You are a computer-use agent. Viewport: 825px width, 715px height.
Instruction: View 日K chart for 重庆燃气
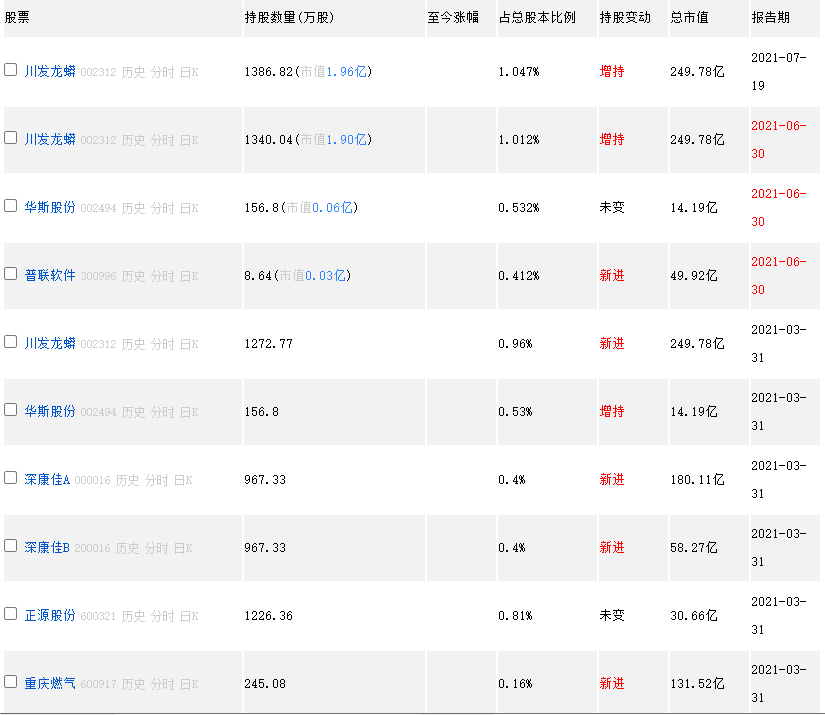point(189,684)
